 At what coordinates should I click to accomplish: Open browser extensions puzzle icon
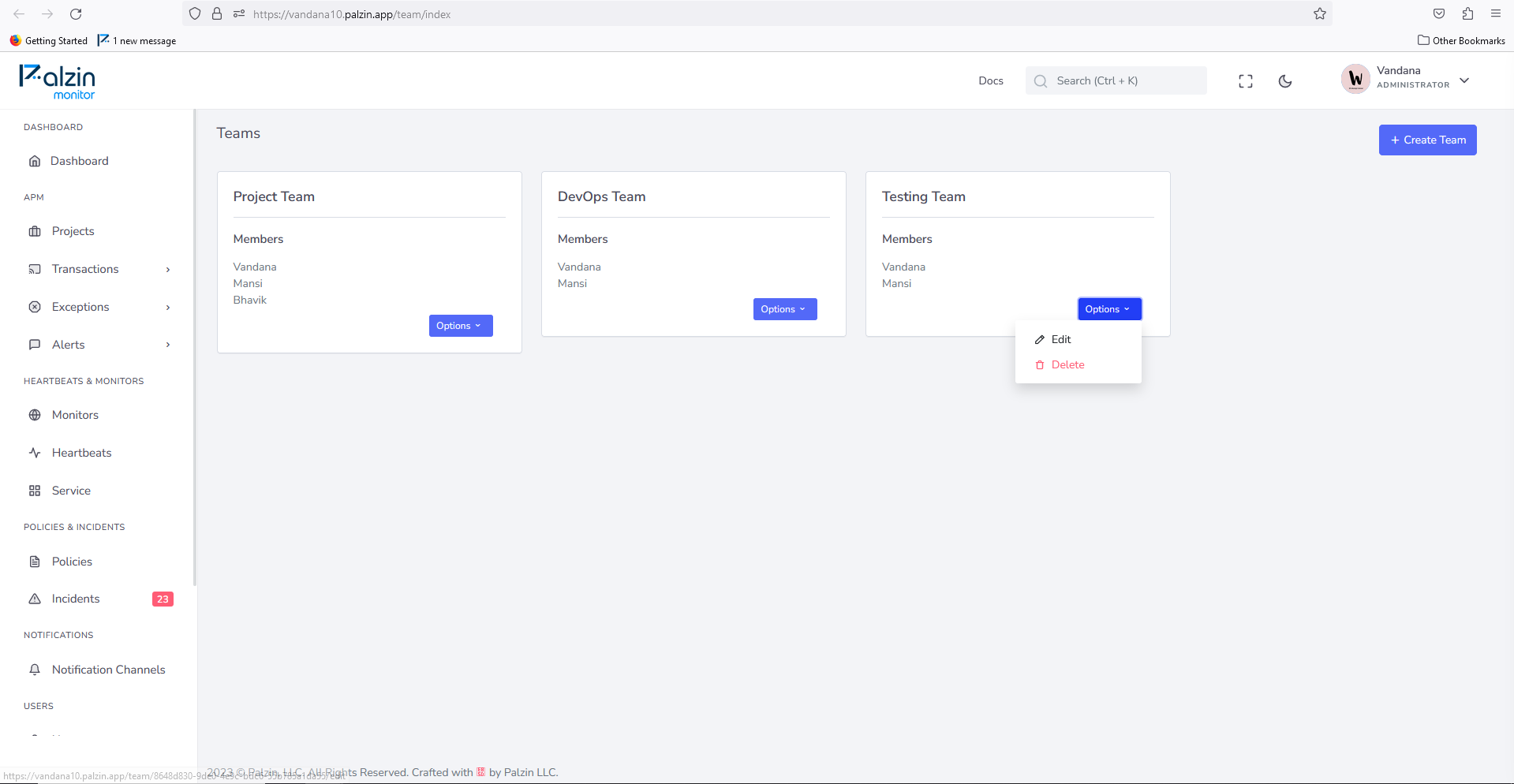(1467, 13)
